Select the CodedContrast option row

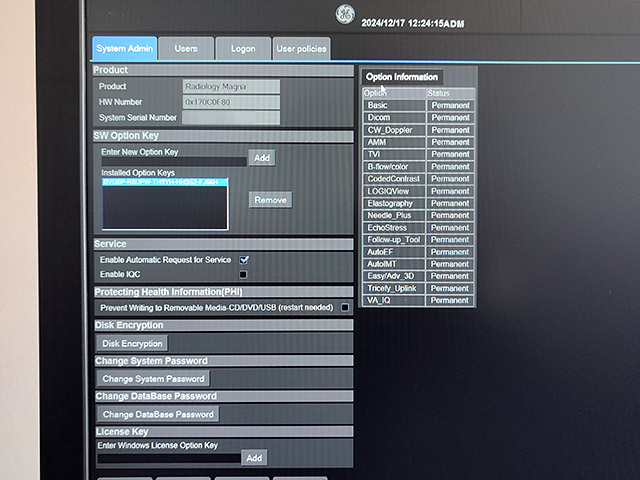(418, 179)
